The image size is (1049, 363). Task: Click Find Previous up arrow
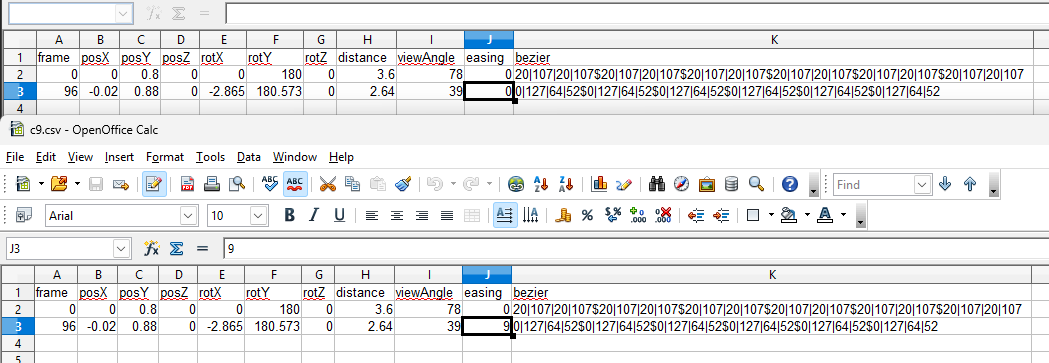(x=969, y=184)
